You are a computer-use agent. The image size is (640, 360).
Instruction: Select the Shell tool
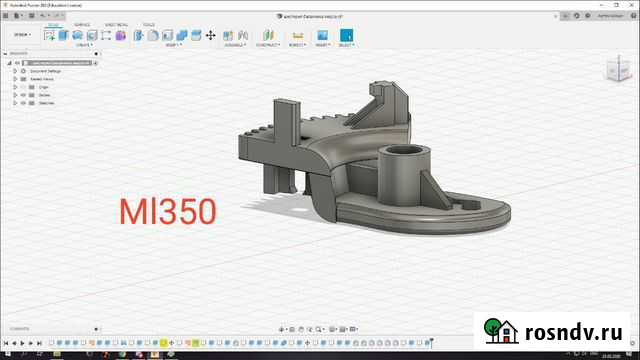click(167, 36)
